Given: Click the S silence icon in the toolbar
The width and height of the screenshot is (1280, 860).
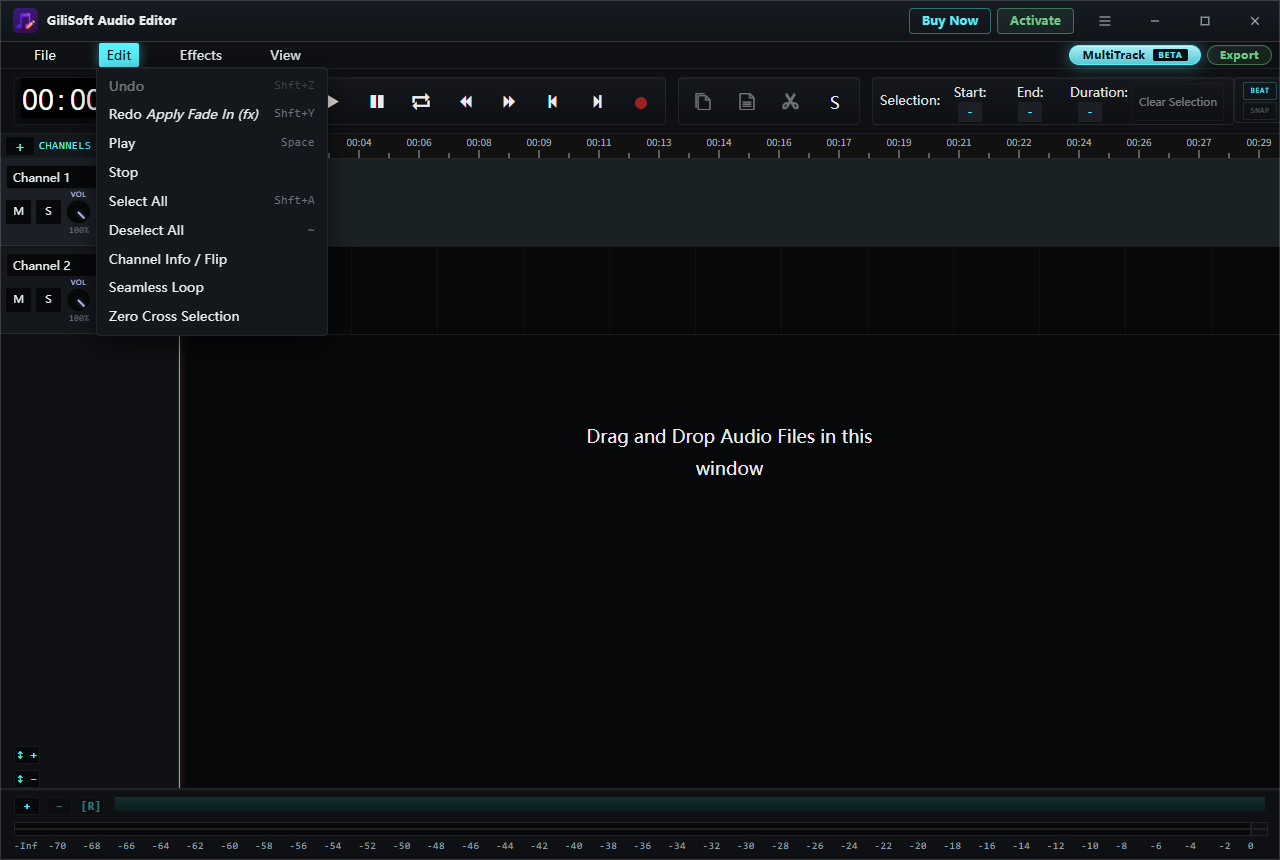Looking at the screenshot, I should pyautogui.click(x=835, y=102).
